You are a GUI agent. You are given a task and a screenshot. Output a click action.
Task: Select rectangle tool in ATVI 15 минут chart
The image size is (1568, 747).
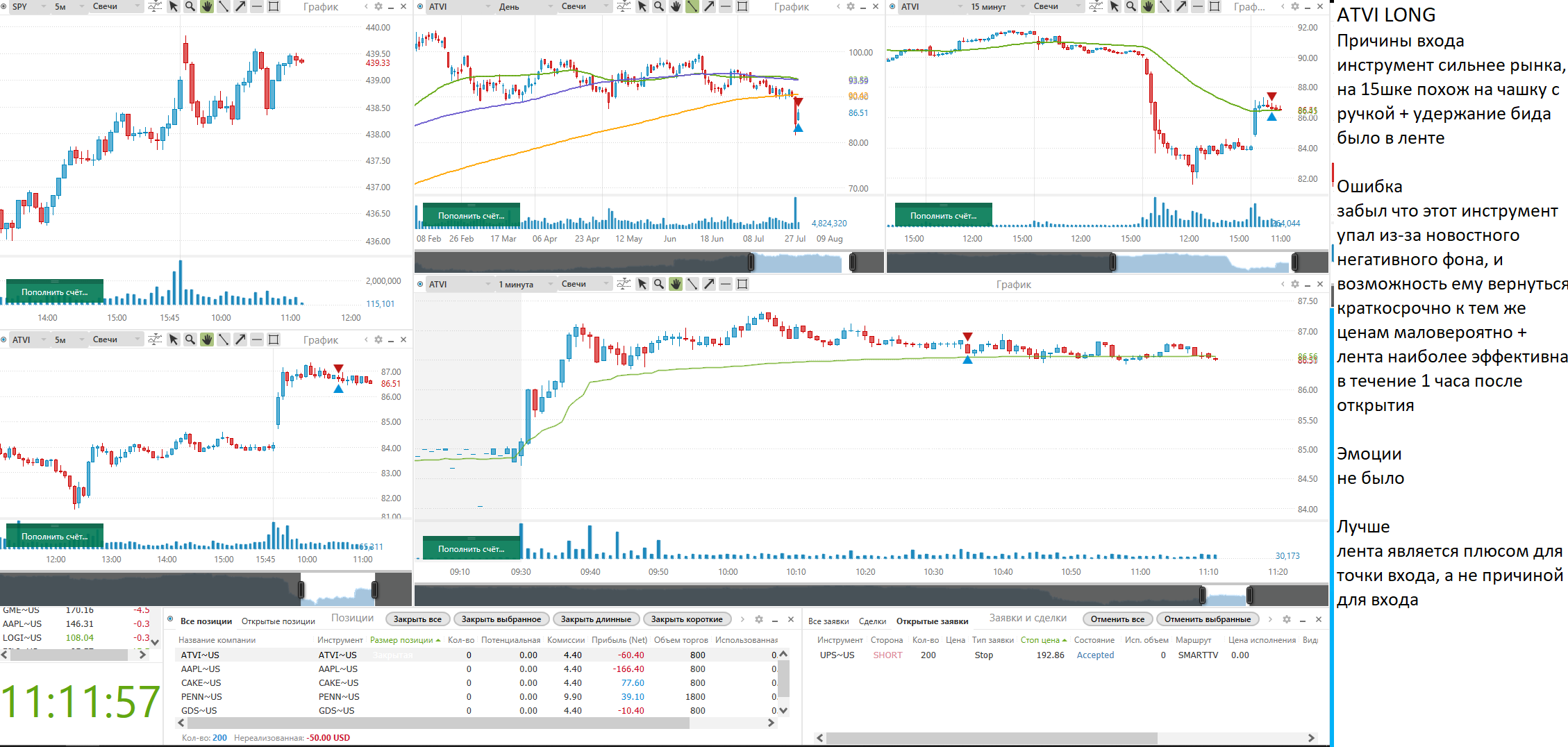(x=1215, y=6)
